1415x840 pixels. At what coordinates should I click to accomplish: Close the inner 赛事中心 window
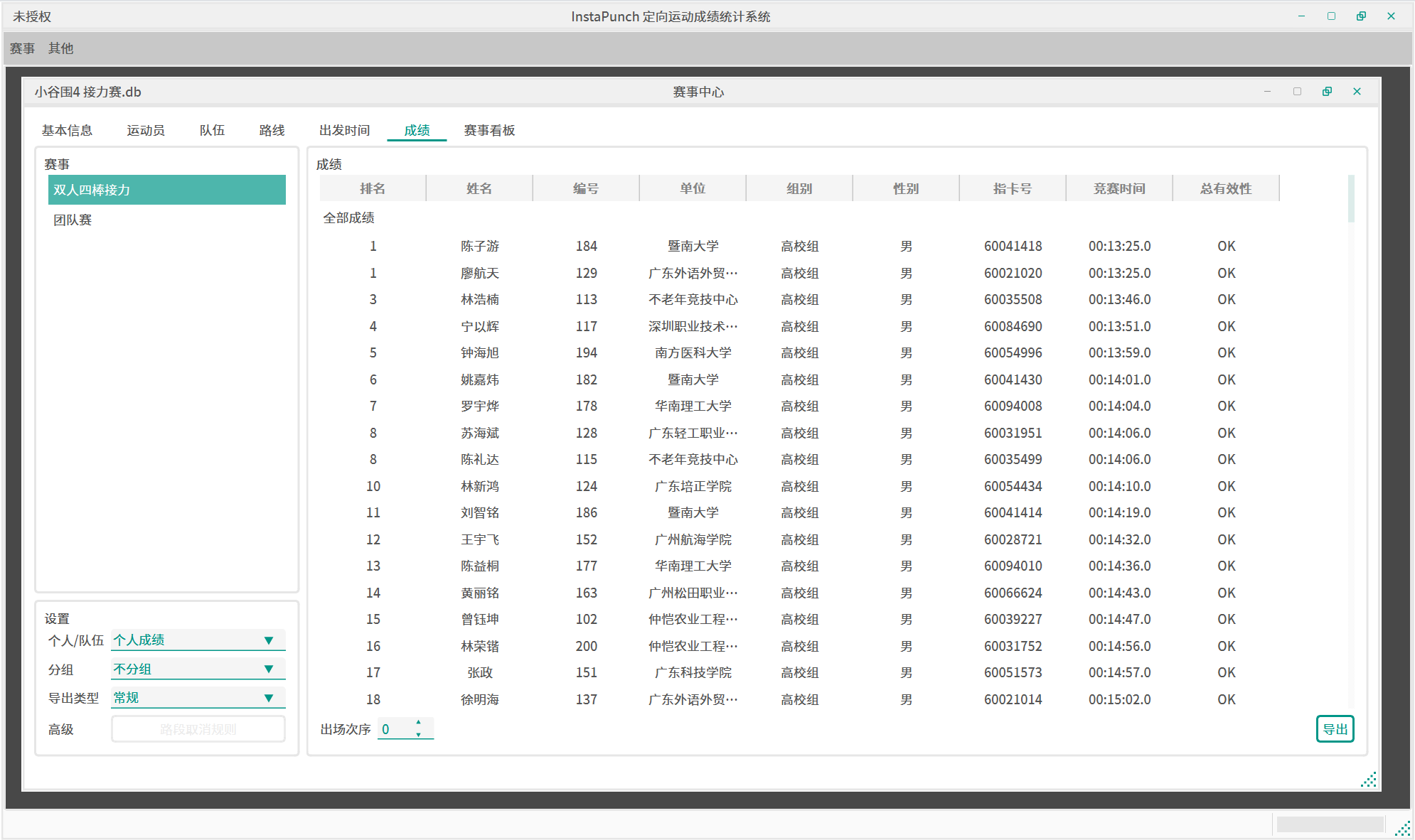[1357, 92]
